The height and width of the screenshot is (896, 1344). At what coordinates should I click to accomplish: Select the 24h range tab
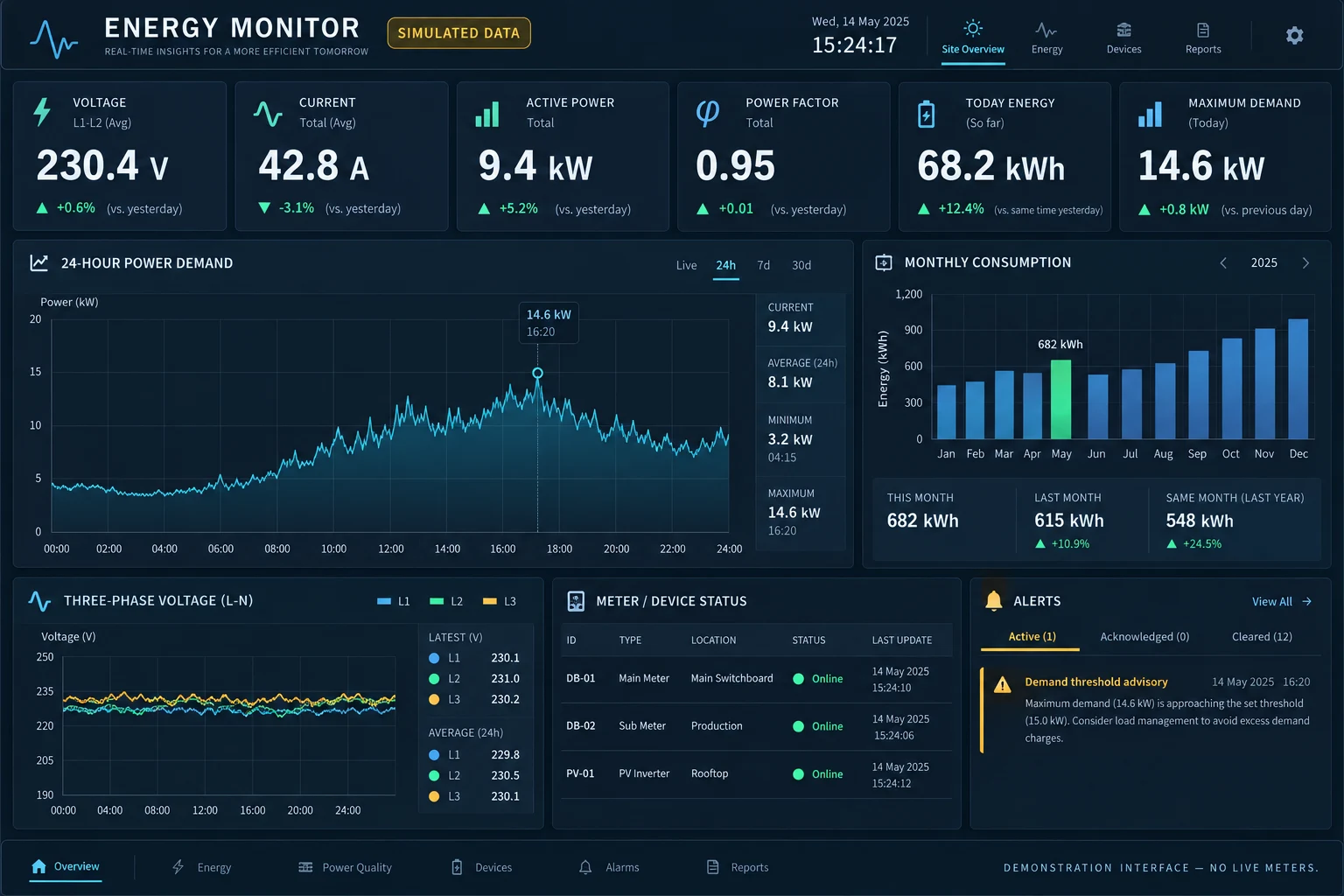(x=726, y=265)
